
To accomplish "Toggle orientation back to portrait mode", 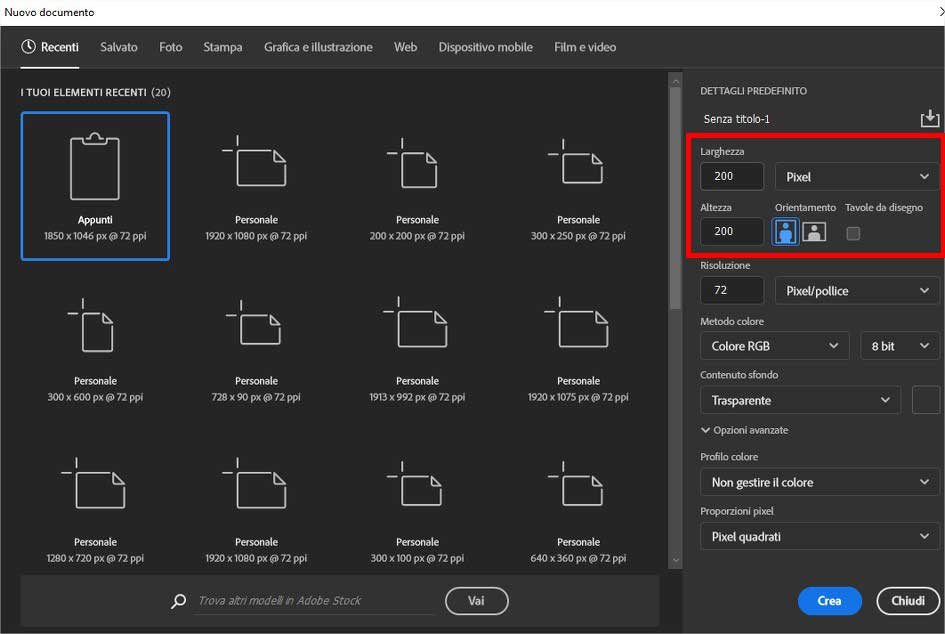I will pos(785,232).
